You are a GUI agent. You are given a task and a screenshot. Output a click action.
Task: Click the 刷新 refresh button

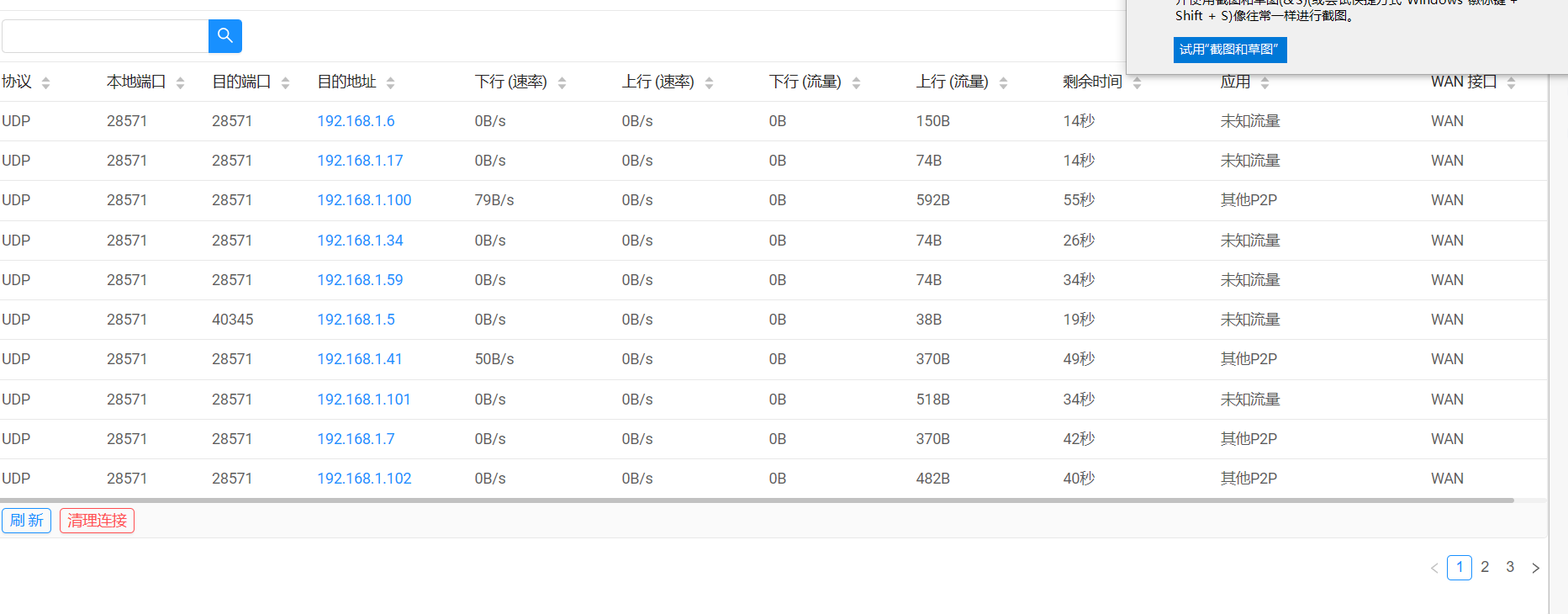click(26, 521)
